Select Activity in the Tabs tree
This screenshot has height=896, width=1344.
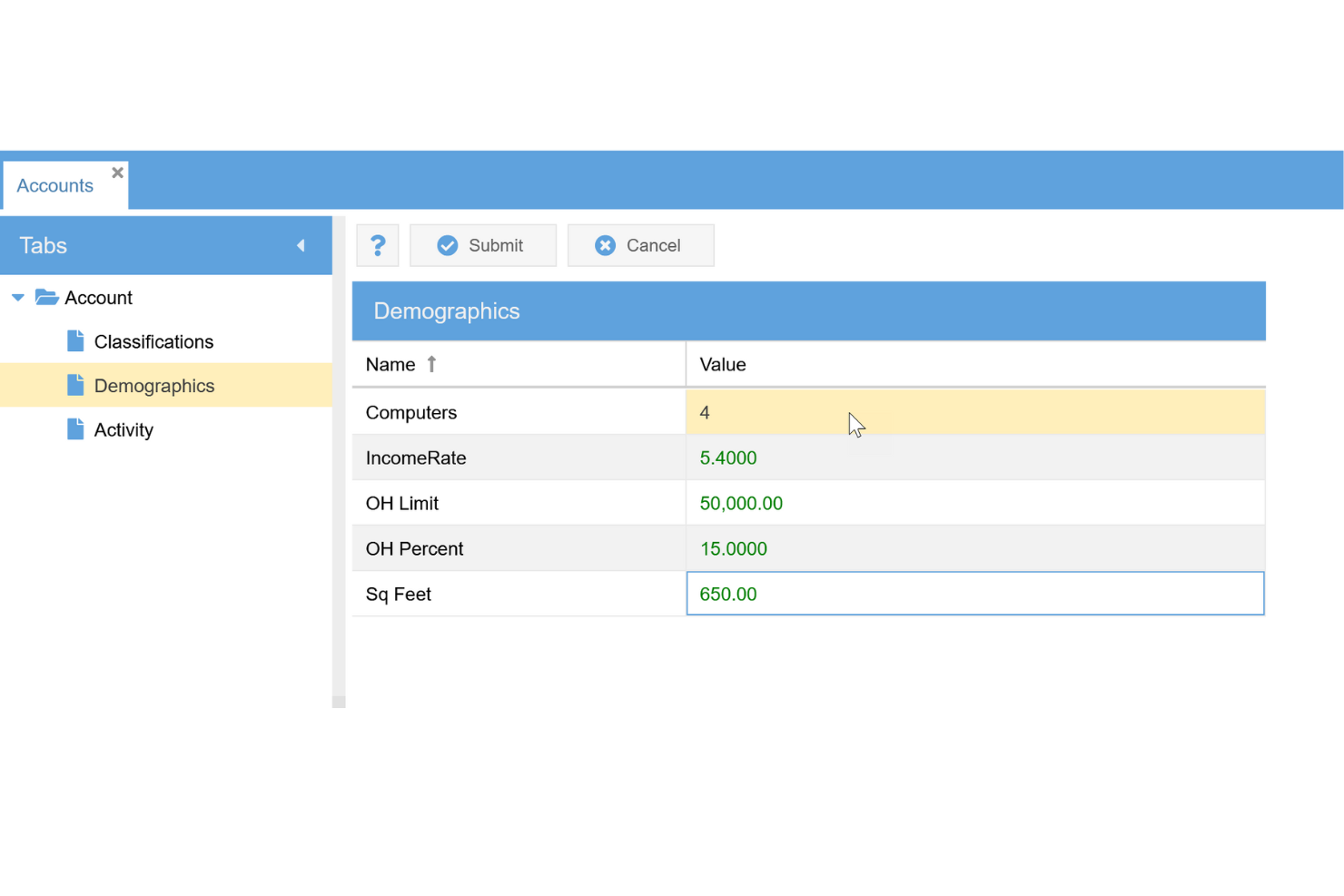coord(123,428)
